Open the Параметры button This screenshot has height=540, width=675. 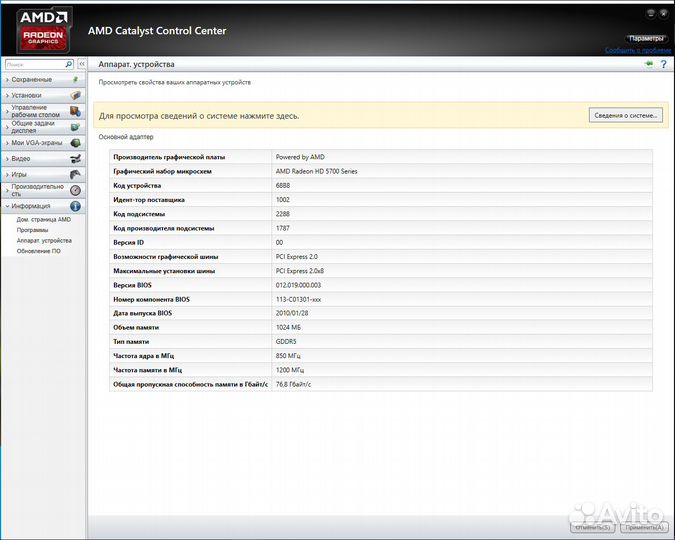[646, 39]
